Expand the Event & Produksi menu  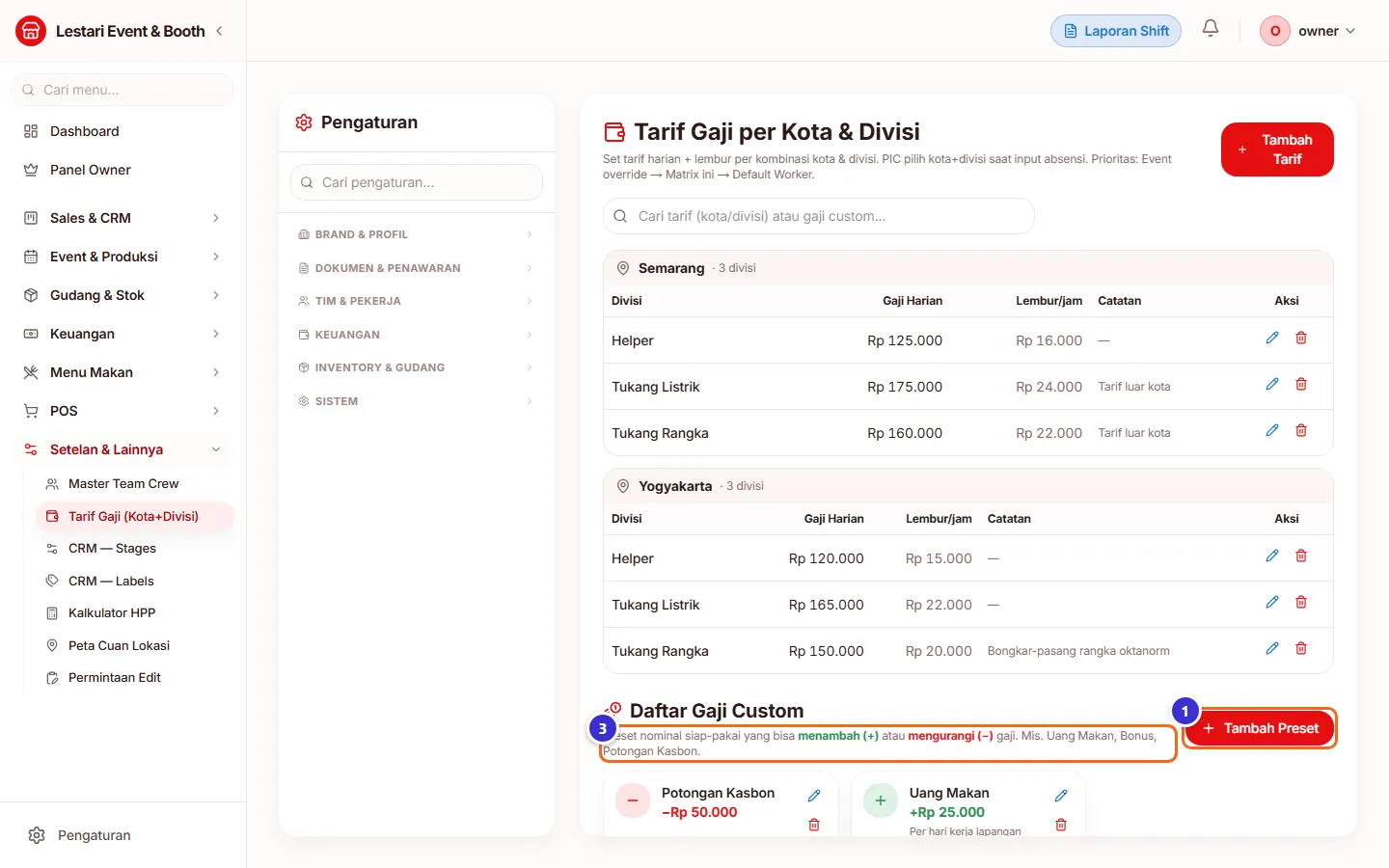tap(123, 257)
